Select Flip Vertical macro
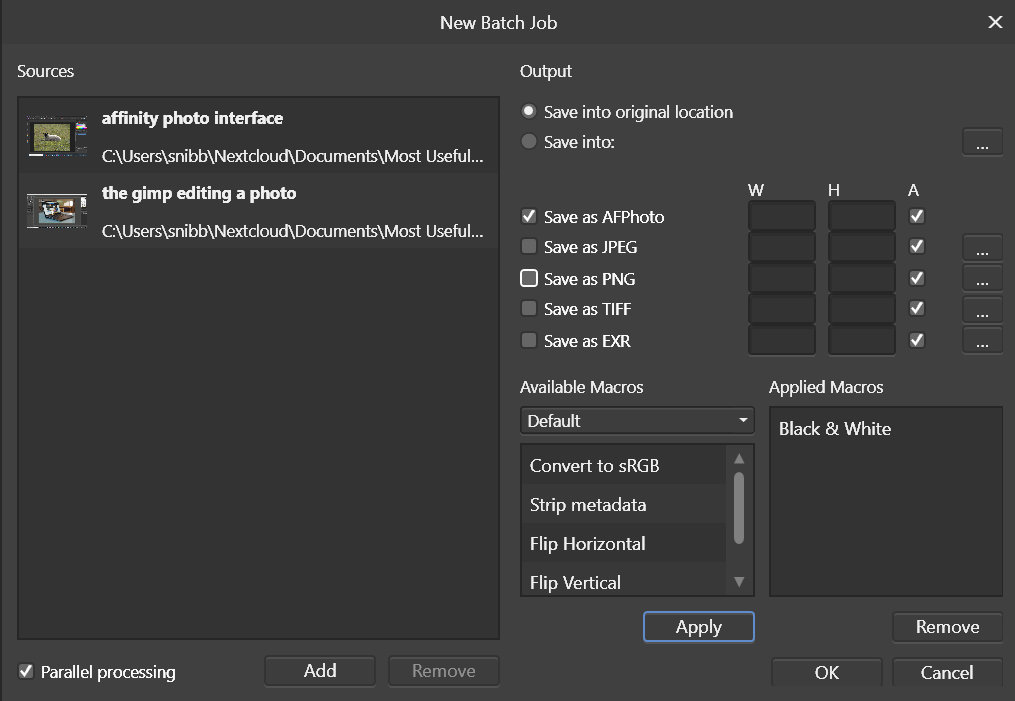 623,581
